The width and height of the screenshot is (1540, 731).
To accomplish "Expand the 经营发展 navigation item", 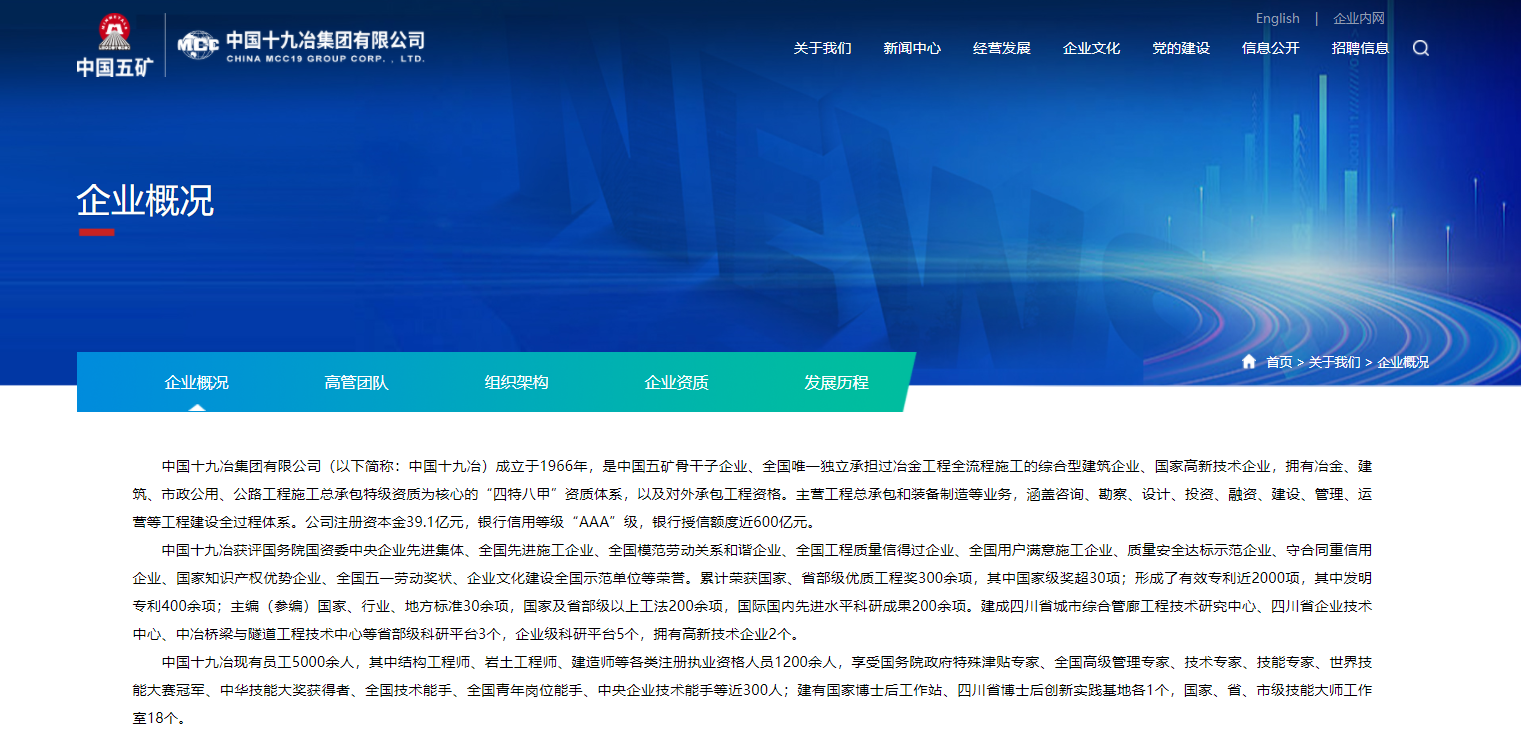I will 1001,48.
